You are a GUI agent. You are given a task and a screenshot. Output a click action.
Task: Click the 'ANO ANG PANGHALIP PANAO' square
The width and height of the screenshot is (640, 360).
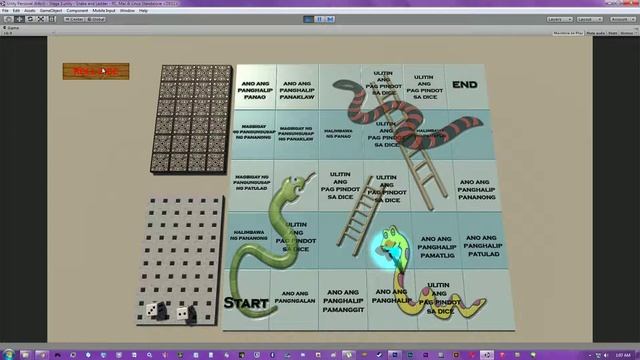pyautogui.click(x=255, y=87)
